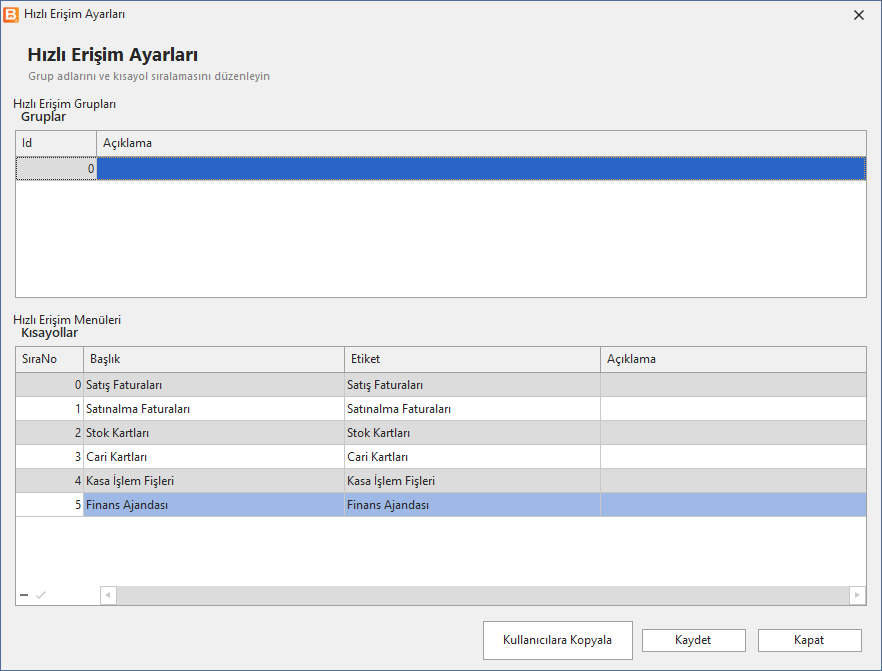Click the Açıklama cell of Finans Ajandası row
The width and height of the screenshot is (882, 671).
pyautogui.click(x=734, y=505)
